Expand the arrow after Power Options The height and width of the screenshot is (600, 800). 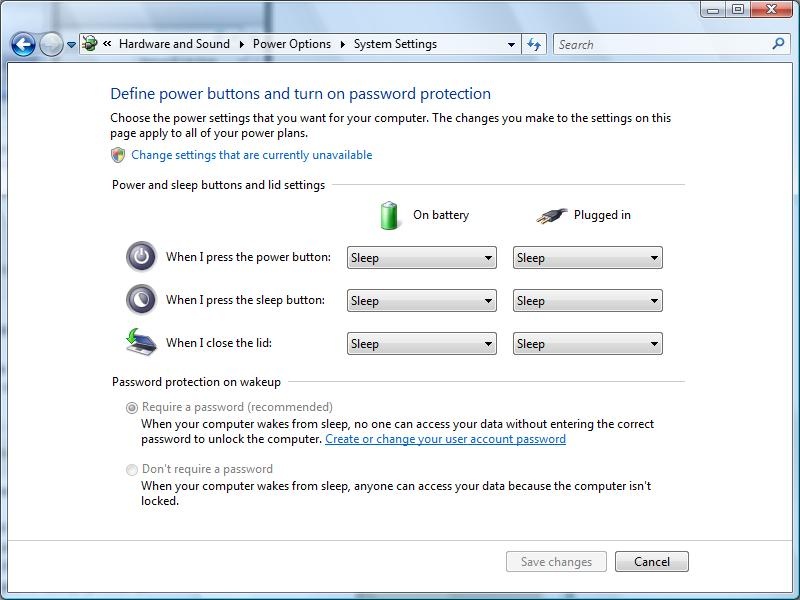tap(342, 44)
